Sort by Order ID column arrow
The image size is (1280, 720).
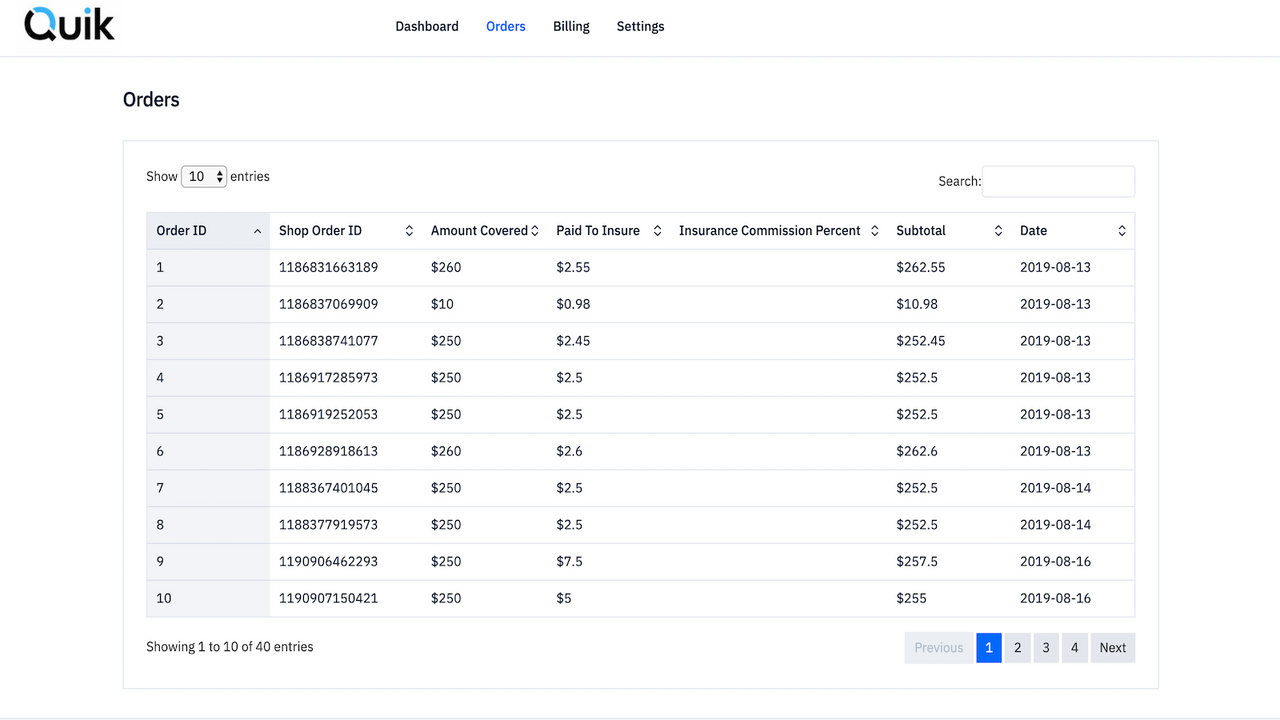click(x=257, y=231)
